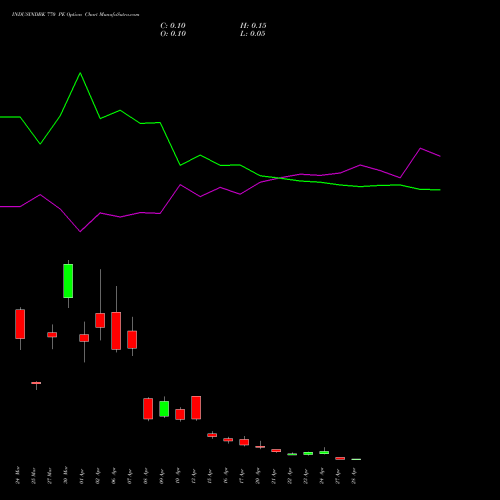This screenshot has width=500, height=500.
Task: Click the "21 Apr" date axis label
Action: click(x=274, y=476)
